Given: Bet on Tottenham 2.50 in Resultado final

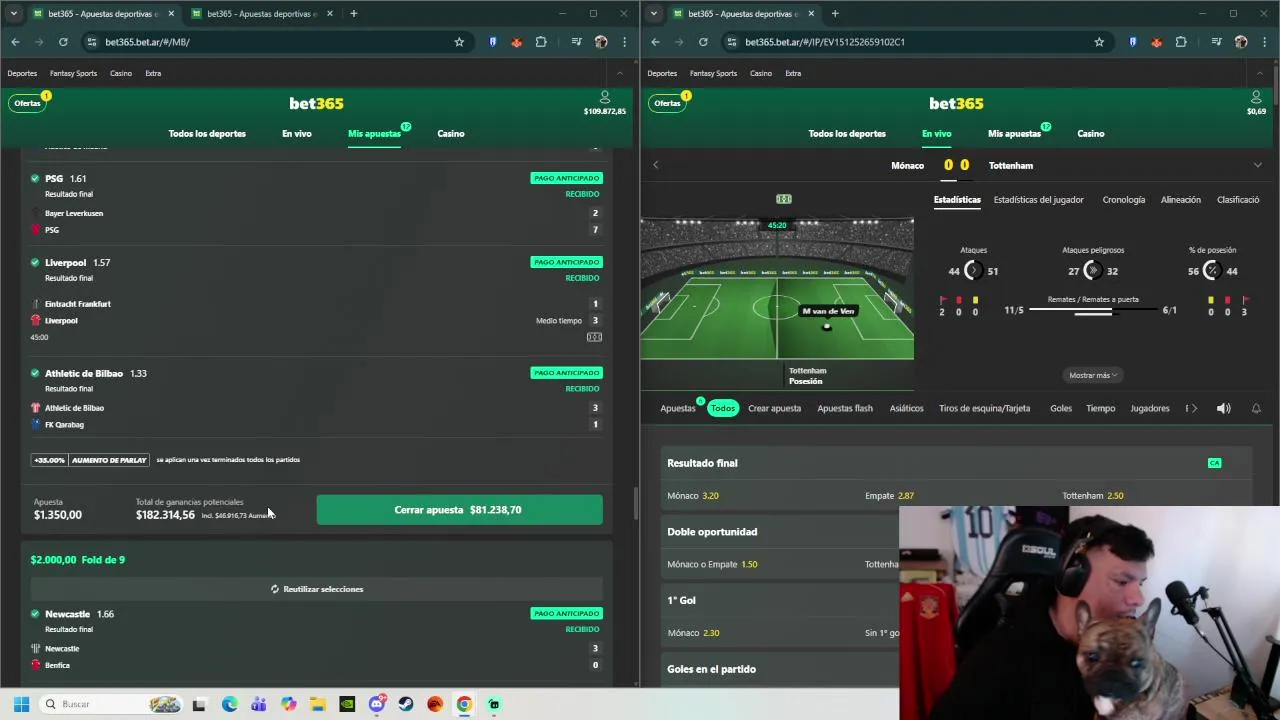Looking at the screenshot, I should (1093, 496).
